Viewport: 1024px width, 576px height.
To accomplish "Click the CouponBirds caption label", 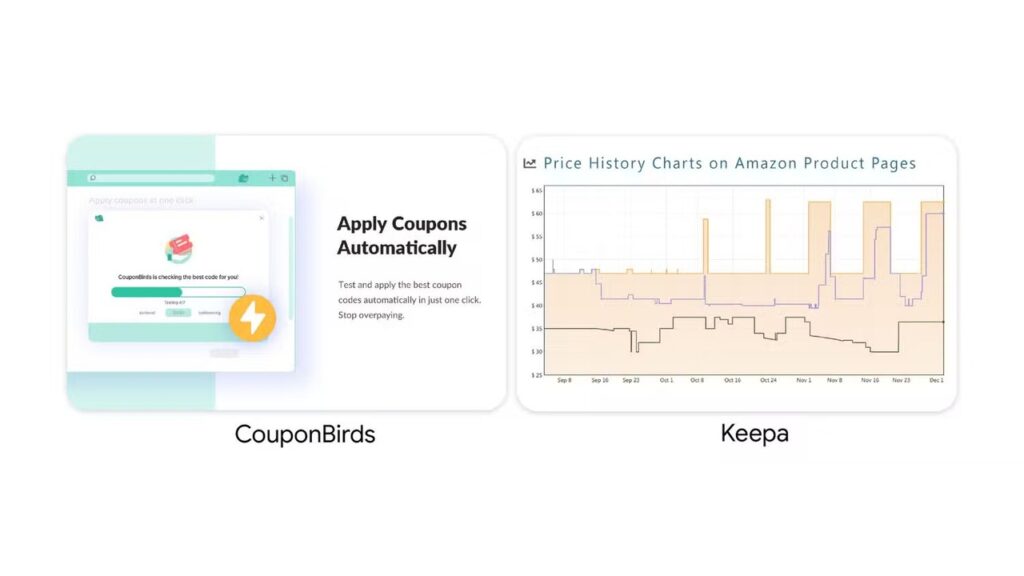I will click(305, 434).
